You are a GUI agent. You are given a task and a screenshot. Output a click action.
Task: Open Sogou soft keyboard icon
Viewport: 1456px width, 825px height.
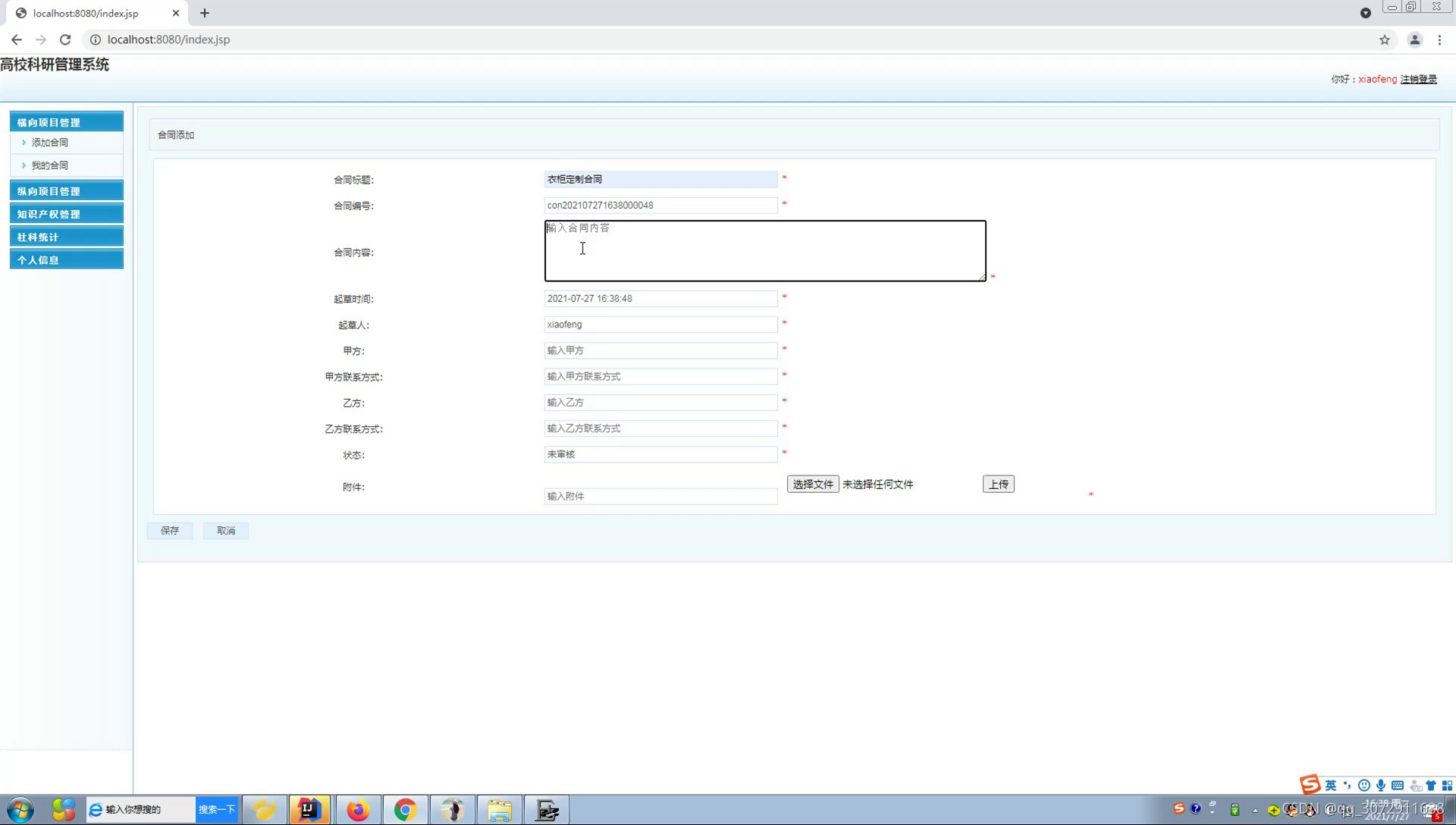1398,786
